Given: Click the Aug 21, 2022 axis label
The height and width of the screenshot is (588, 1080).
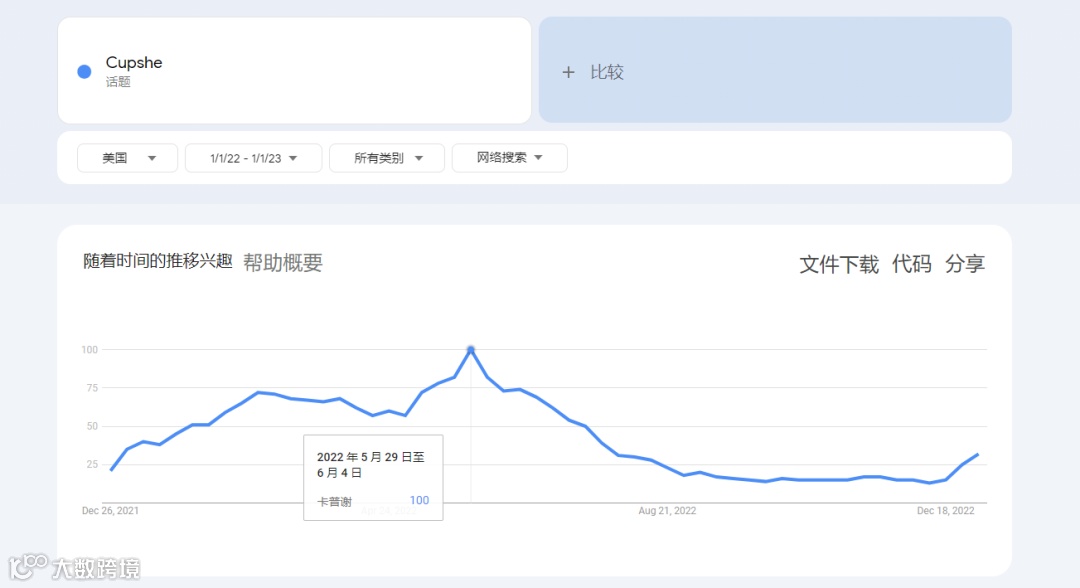Looking at the screenshot, I should (667, 511).
